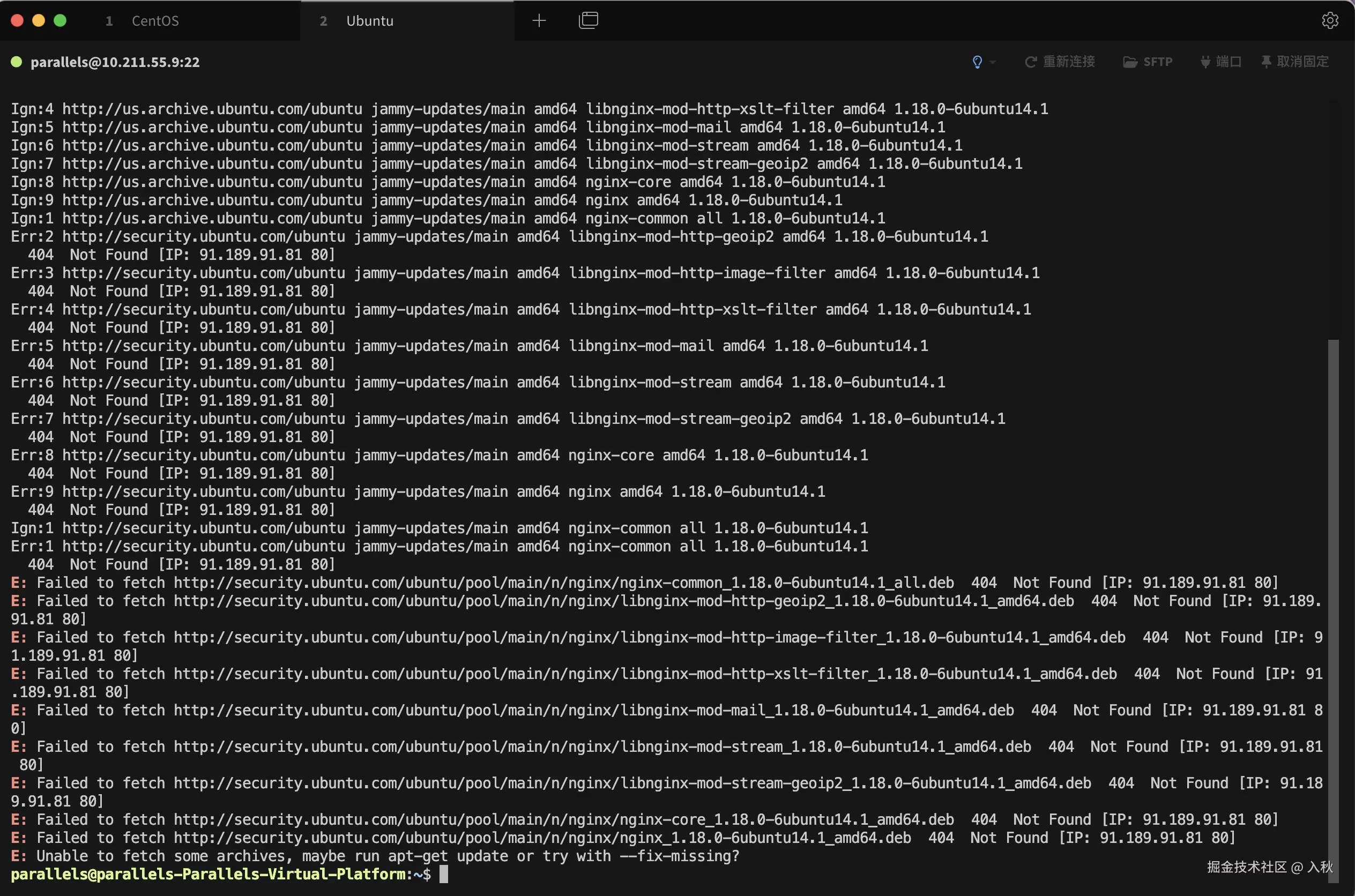Click the nginx-common_1.18.0 deb URL
Image resolution: width=1355 pixels, height=896 pixels.
[563, 583]
